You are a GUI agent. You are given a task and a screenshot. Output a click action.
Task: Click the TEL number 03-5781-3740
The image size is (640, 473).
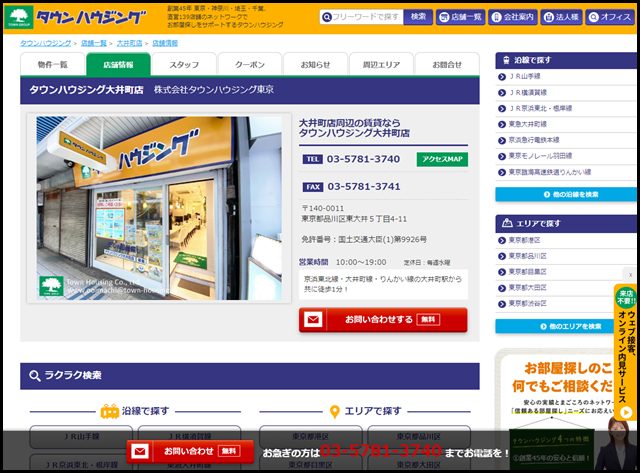(x=363, y=159)
